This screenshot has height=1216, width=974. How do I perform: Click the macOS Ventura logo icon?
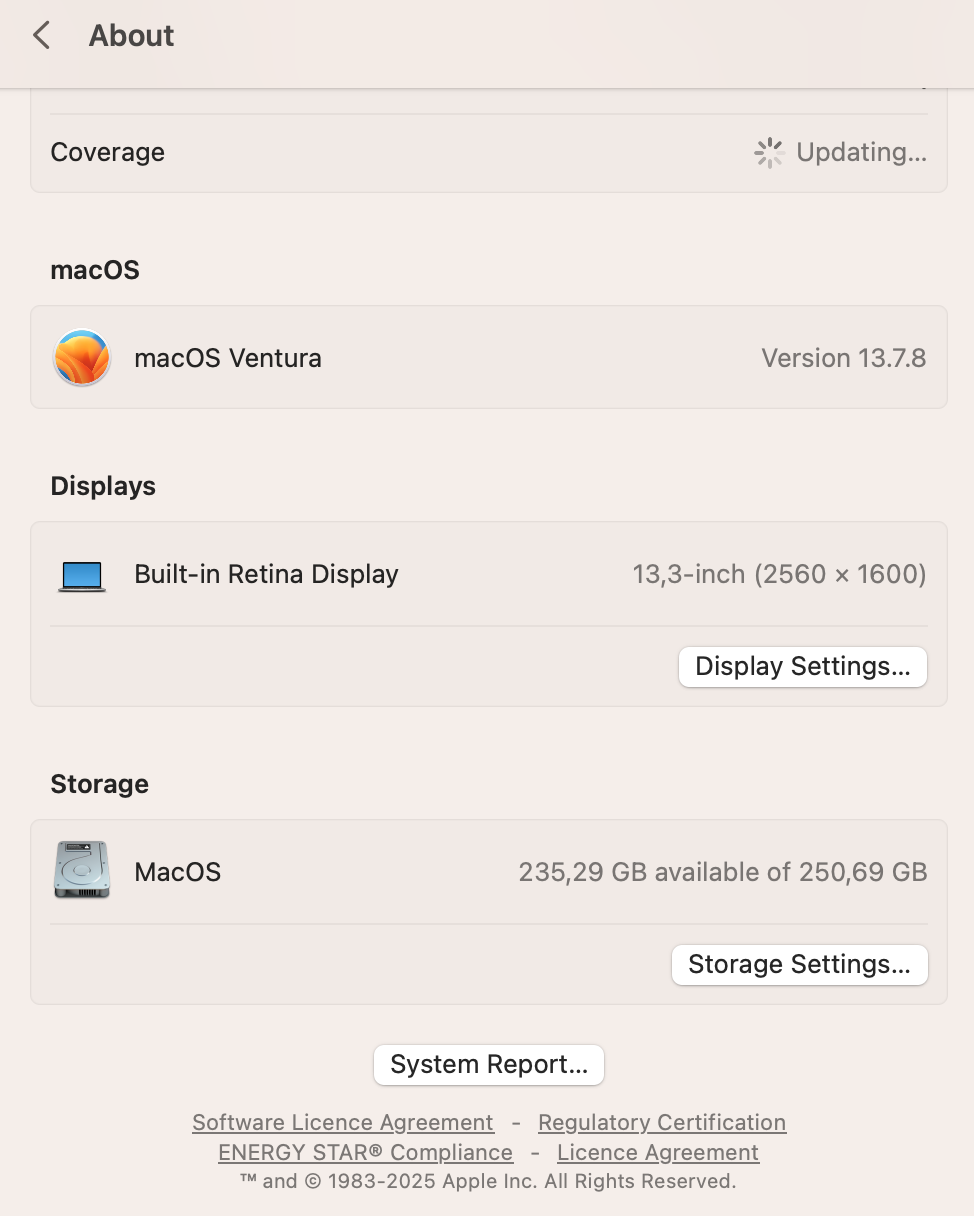[81, 358]
